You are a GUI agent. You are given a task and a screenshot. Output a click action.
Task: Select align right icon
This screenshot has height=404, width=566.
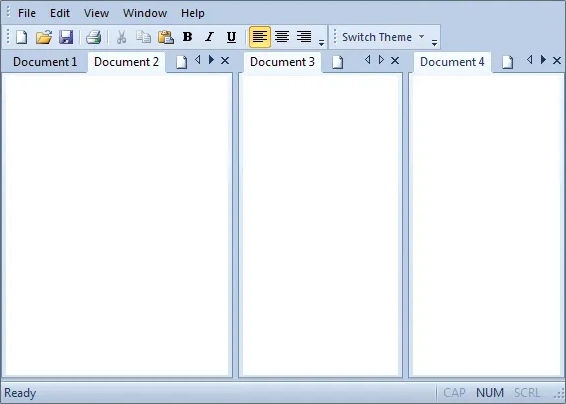click(x=304, y=37)
